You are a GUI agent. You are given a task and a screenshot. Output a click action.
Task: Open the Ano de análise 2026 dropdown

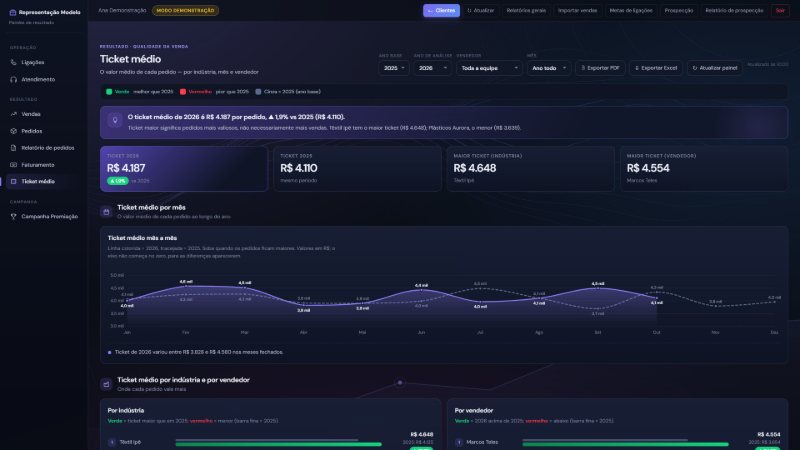432,68
